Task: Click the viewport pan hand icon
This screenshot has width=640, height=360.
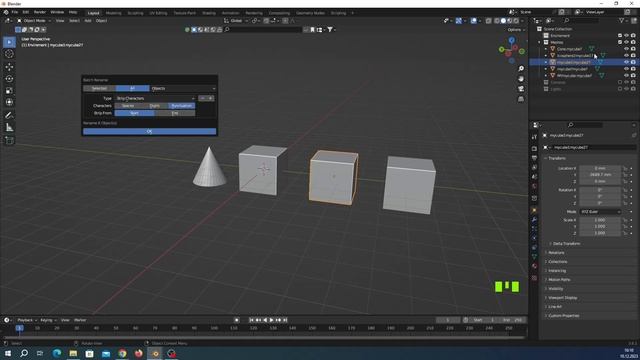Action: tap(521, 78)
